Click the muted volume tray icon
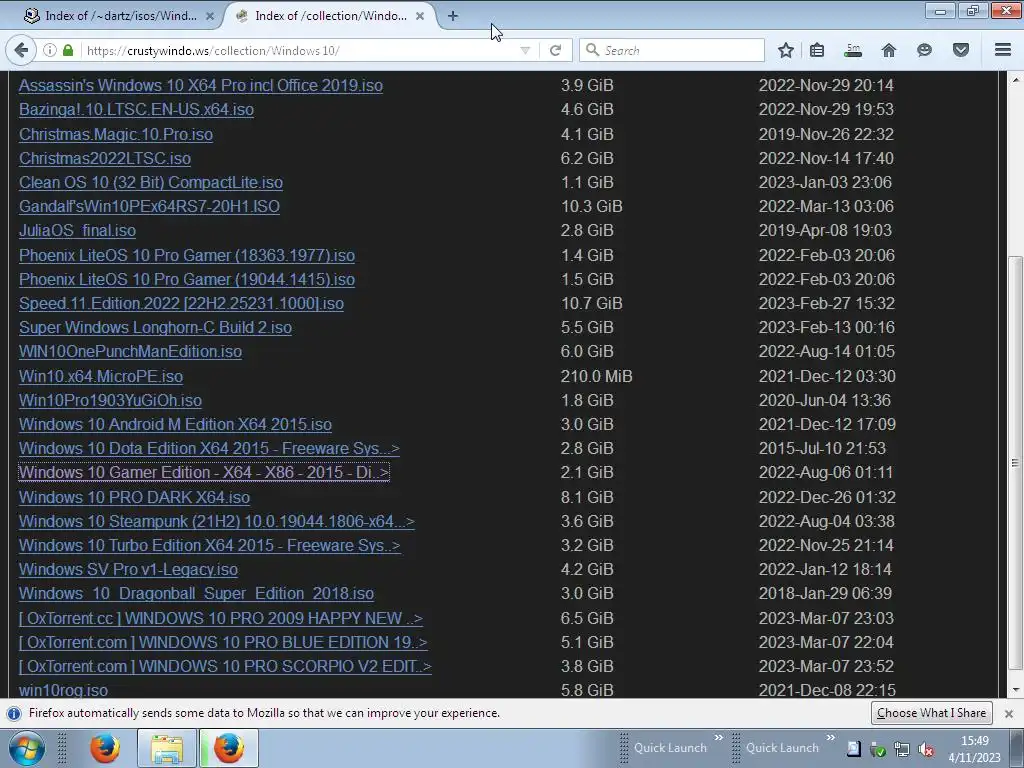The width and height of the screenshot is (1024, 768). pos(925,749)
